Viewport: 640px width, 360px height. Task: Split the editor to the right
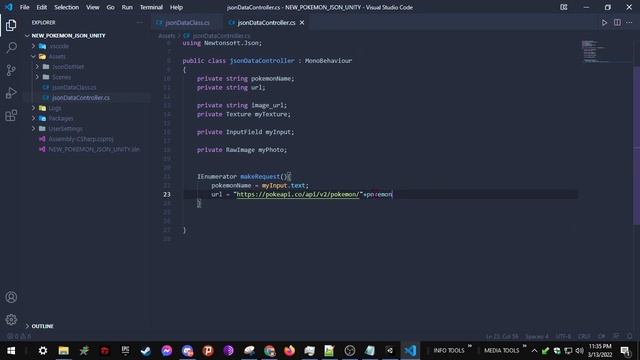[617, 23]
